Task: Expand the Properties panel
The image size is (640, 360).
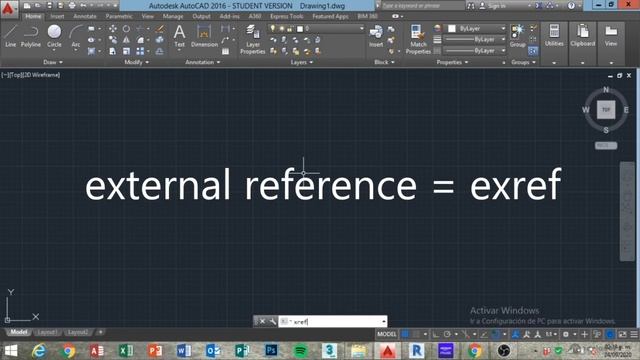Action: 452,62
